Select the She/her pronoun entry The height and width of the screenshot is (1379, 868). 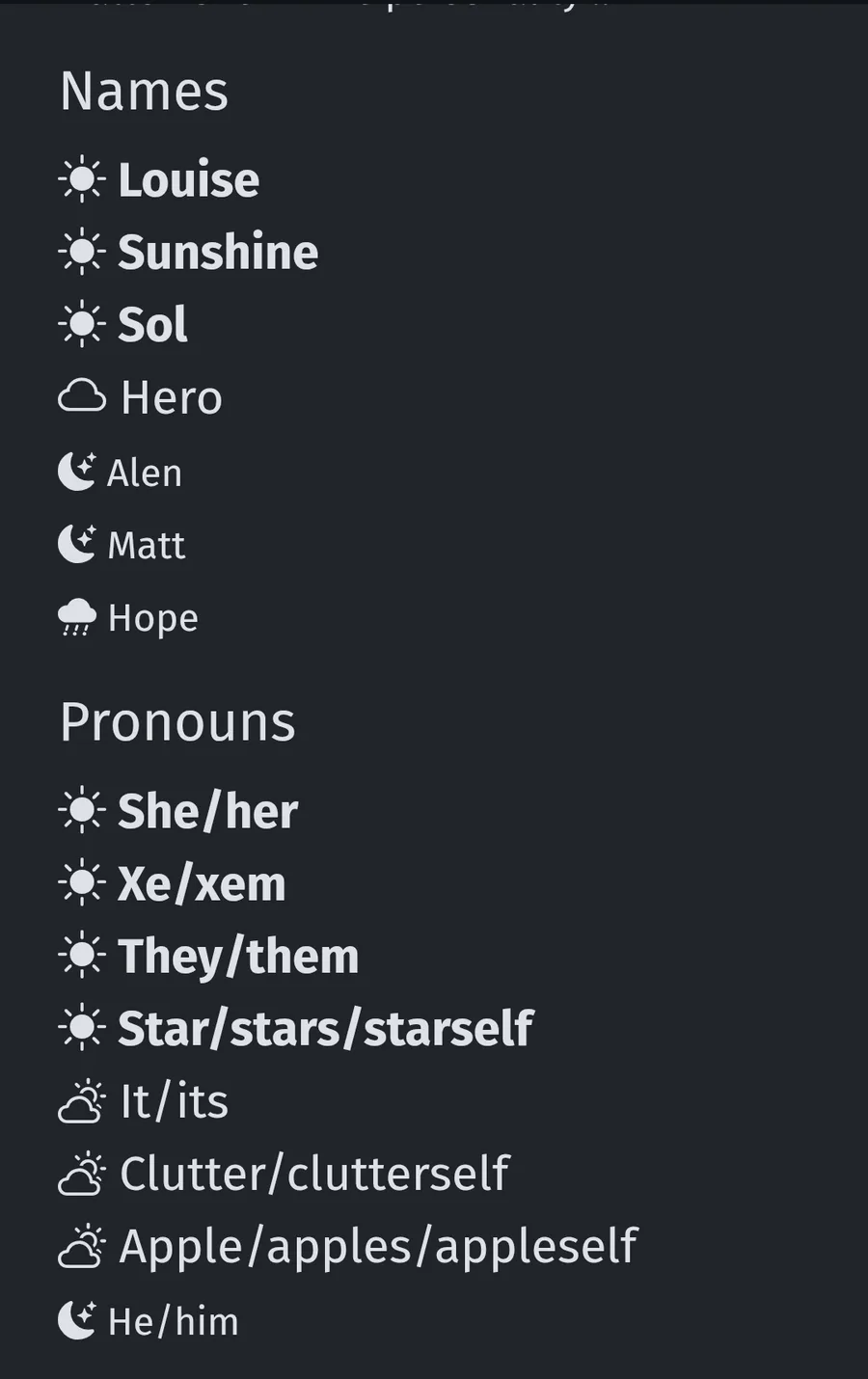pos(207,811)
